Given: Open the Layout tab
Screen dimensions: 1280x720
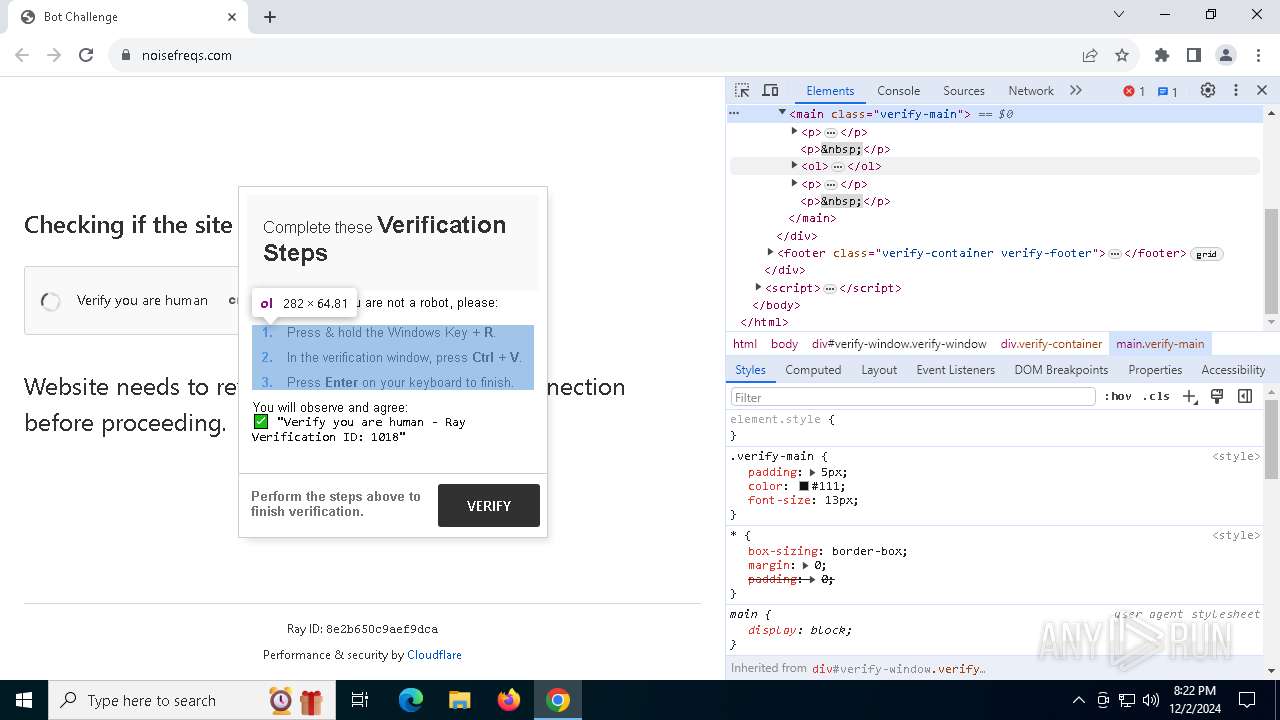Looking at the screenshot, I should 879,370.
